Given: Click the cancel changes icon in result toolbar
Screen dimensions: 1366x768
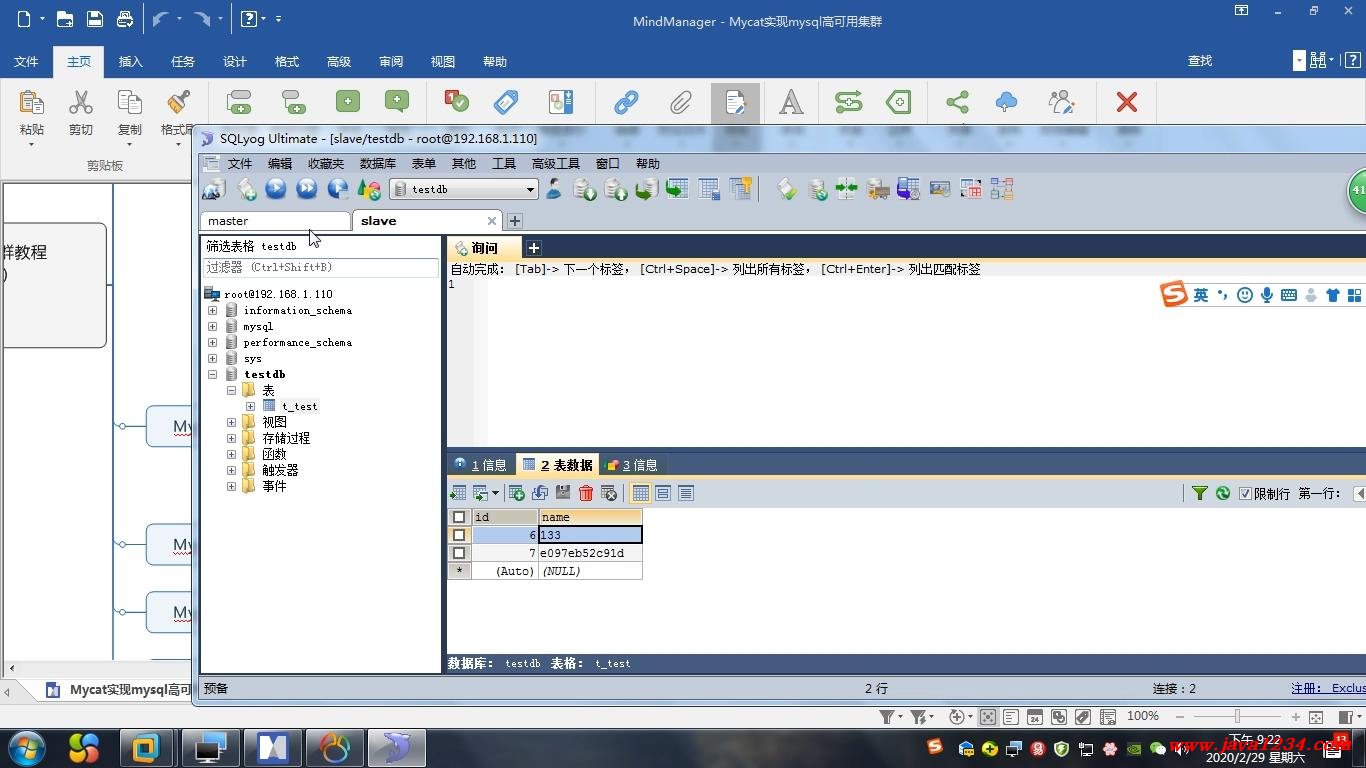Looking at the screenshot, I should (609, 493).
